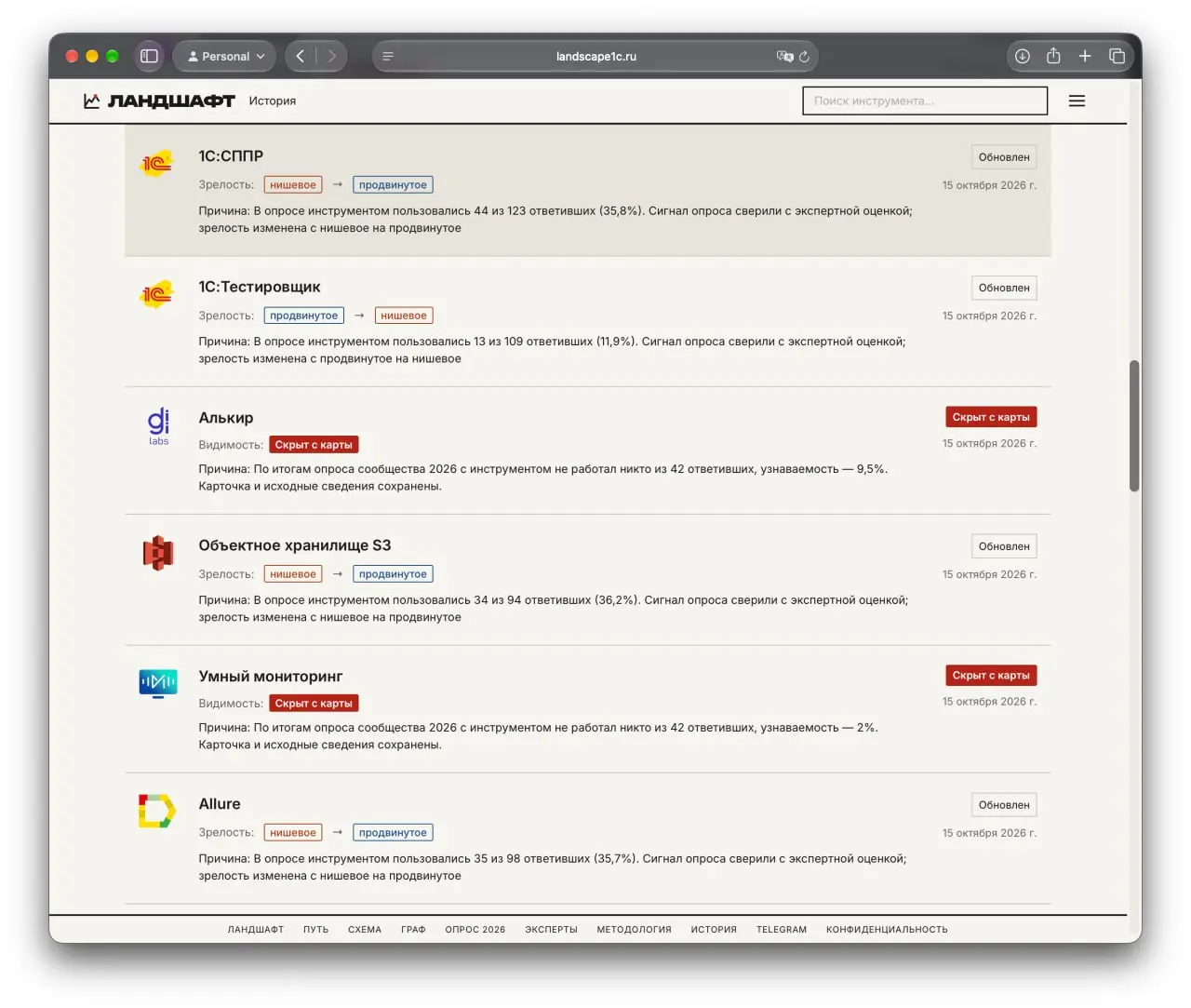Reload the page with refresh icon
1191x1008 pixels.
point(804,56)
